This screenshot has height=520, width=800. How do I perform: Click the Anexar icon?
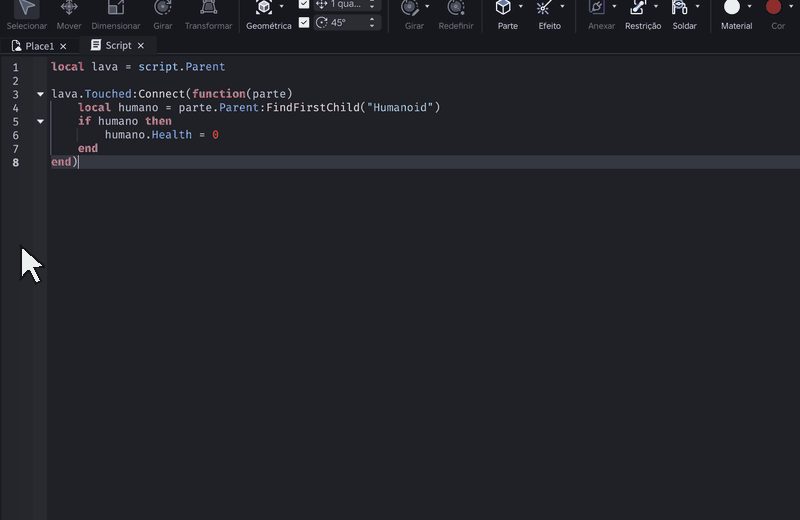(596, 7)
